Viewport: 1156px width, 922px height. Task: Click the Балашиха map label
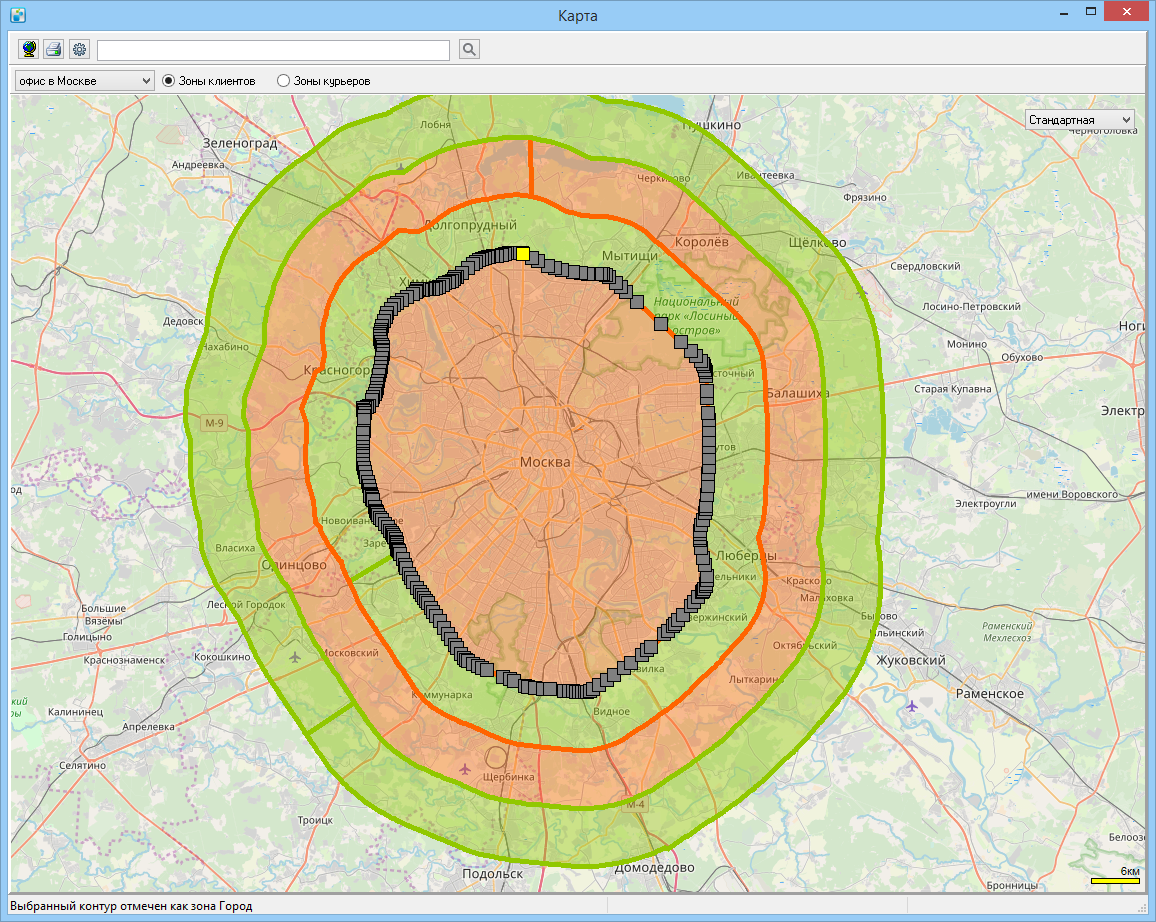click(x=798, y=394)
